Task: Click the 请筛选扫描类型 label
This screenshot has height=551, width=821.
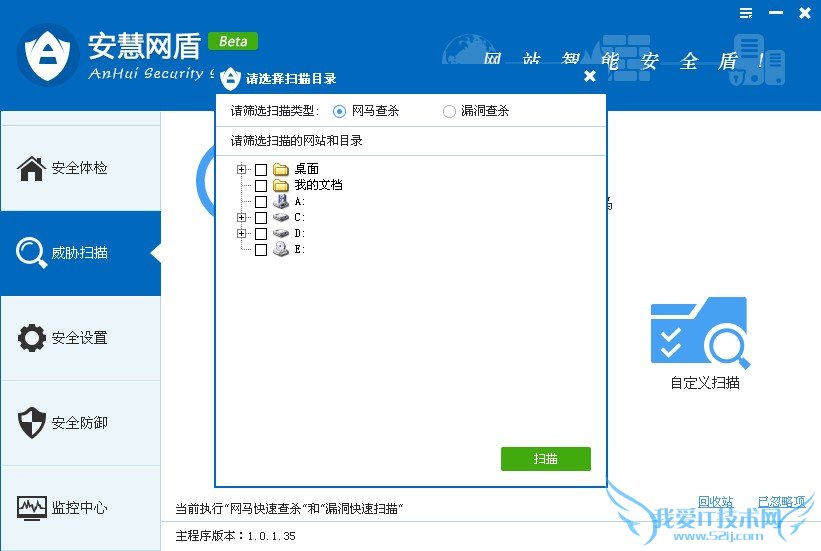Action: [x=275, y=111]
